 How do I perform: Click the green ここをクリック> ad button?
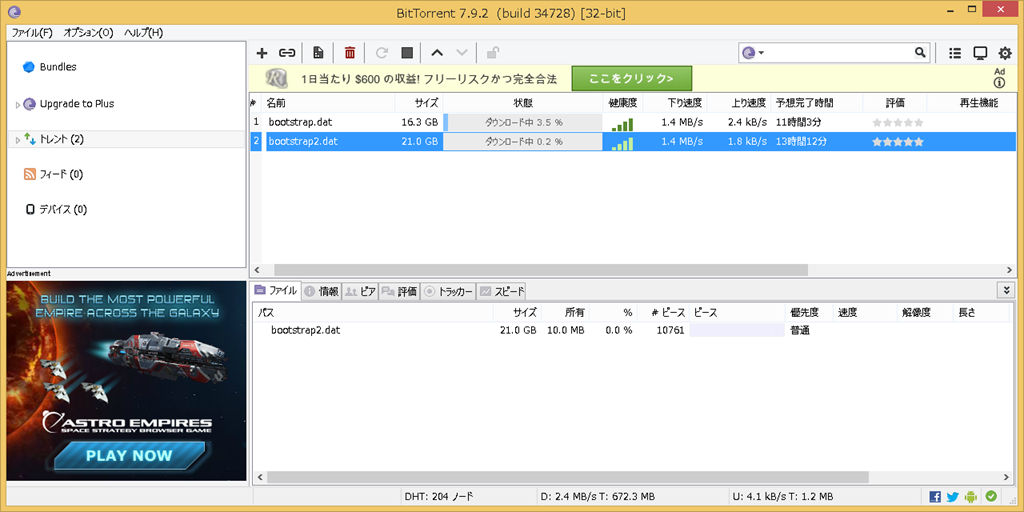(x=632, y=78)
